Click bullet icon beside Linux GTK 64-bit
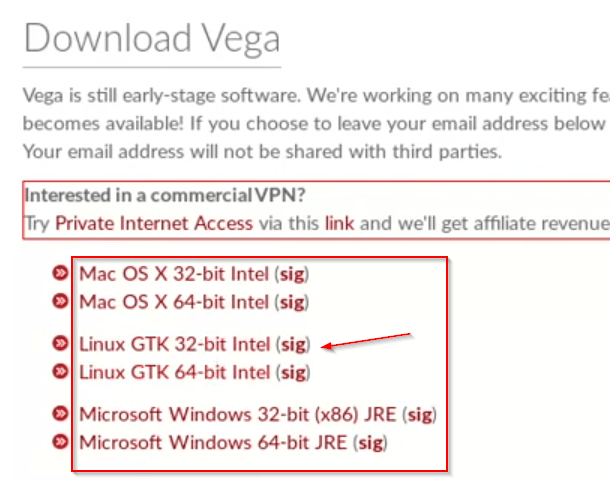 pos(60,371)
